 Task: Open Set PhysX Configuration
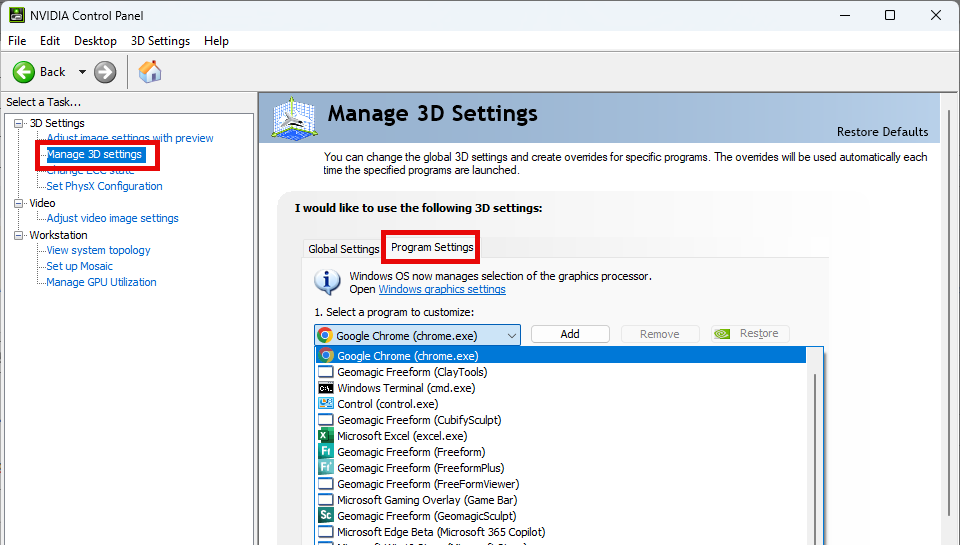coord(105,186)
